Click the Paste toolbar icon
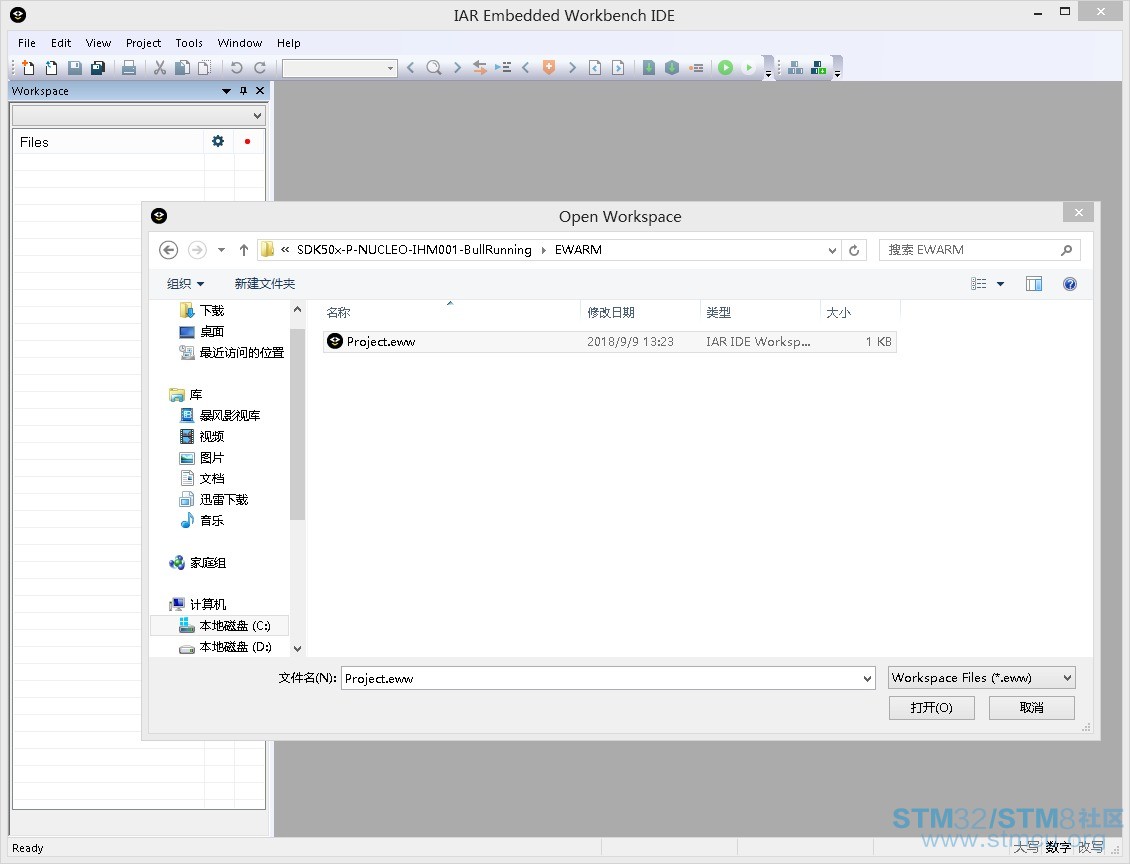1130x864 pixels. (x=205, y=68)
